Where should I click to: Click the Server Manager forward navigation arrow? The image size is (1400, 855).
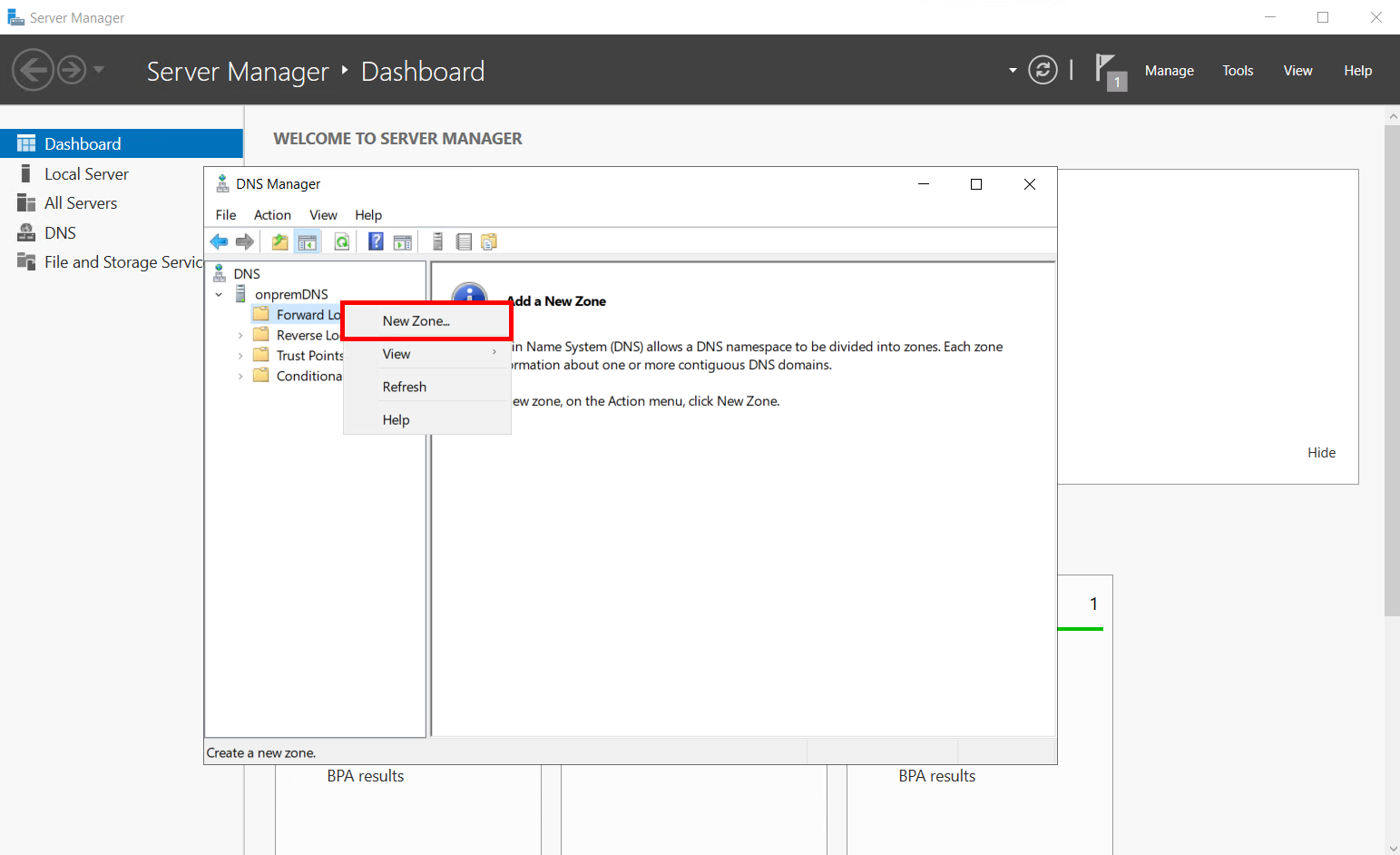(x=72, y=70)
